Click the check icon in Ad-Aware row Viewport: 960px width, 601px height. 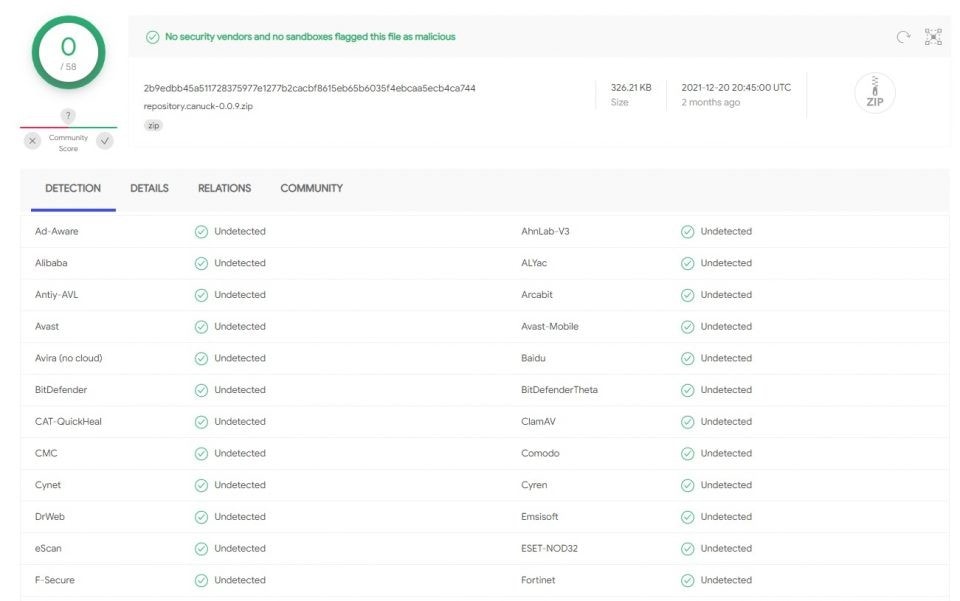201,231
